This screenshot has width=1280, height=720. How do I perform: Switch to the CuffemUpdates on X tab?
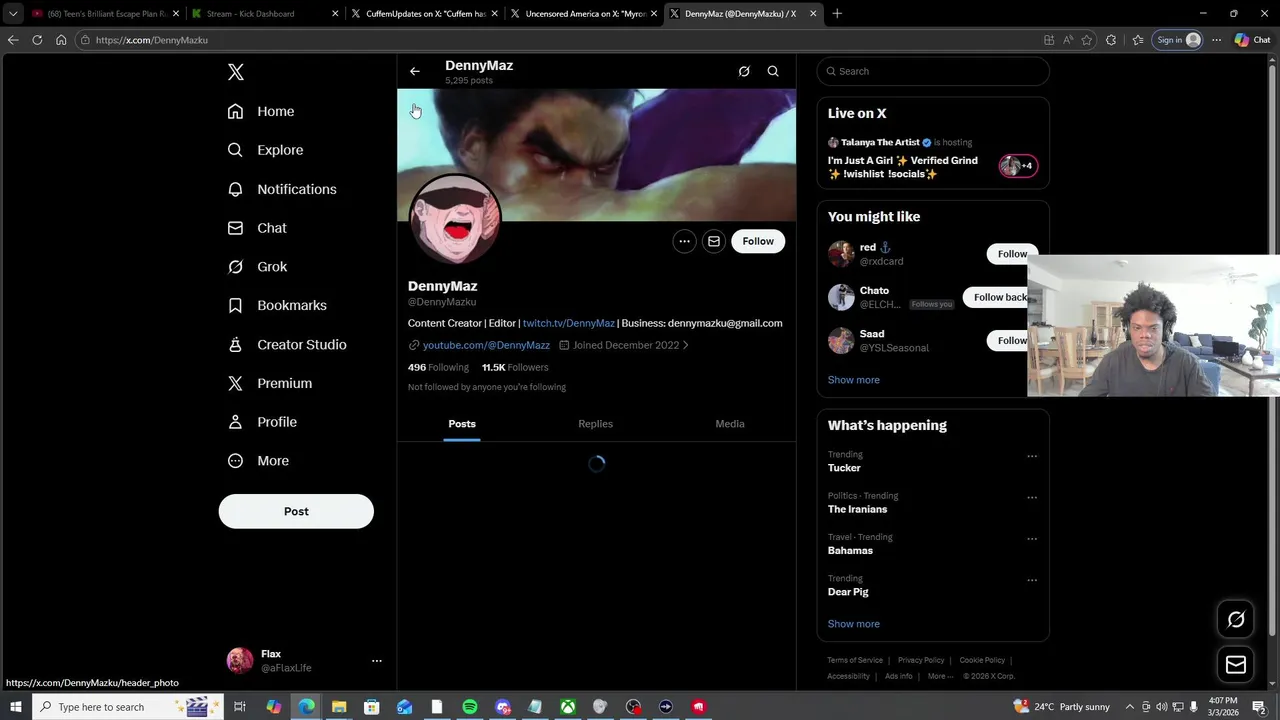pos(425,14)
